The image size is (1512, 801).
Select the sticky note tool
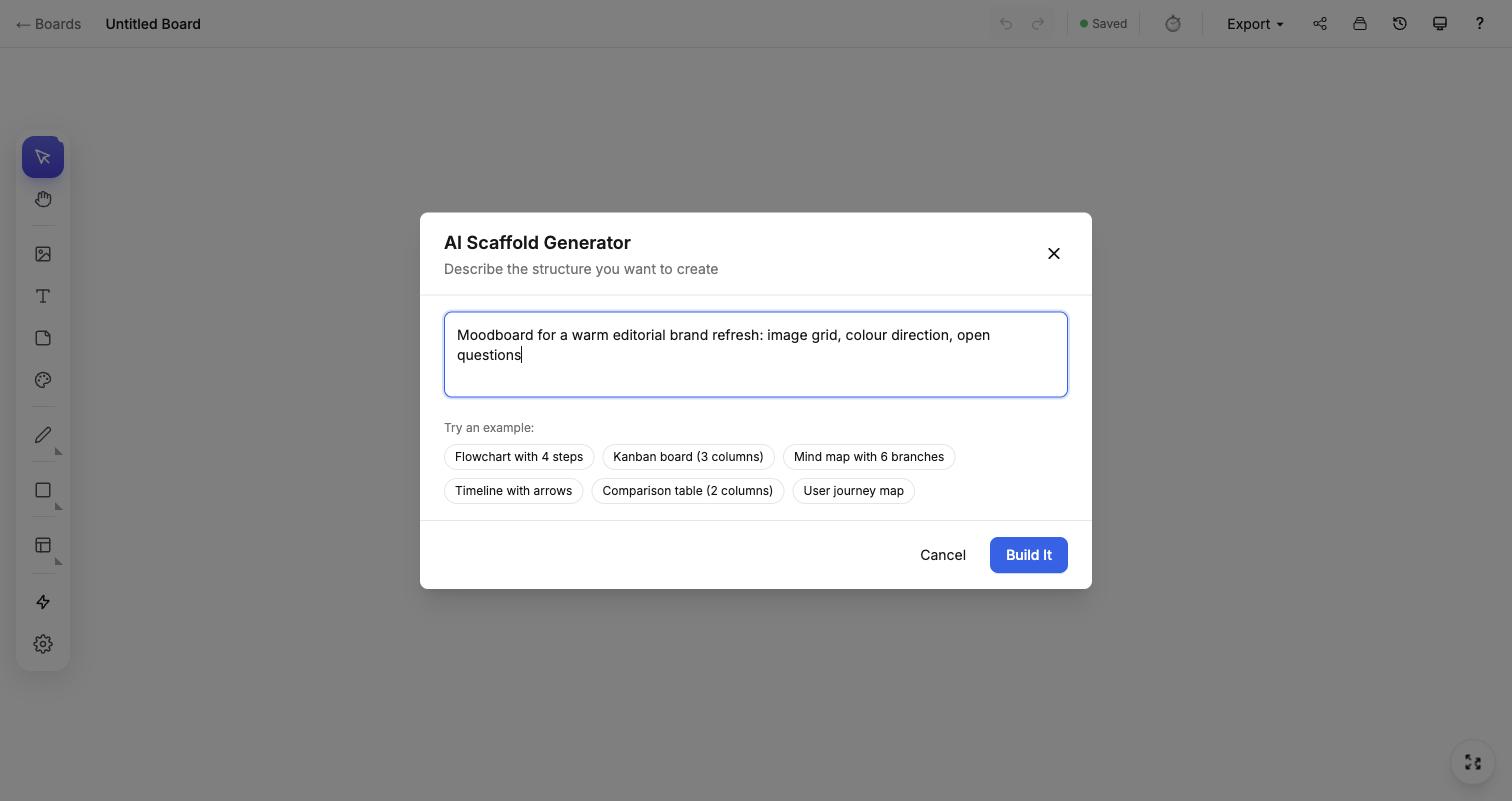coord(43,338)
